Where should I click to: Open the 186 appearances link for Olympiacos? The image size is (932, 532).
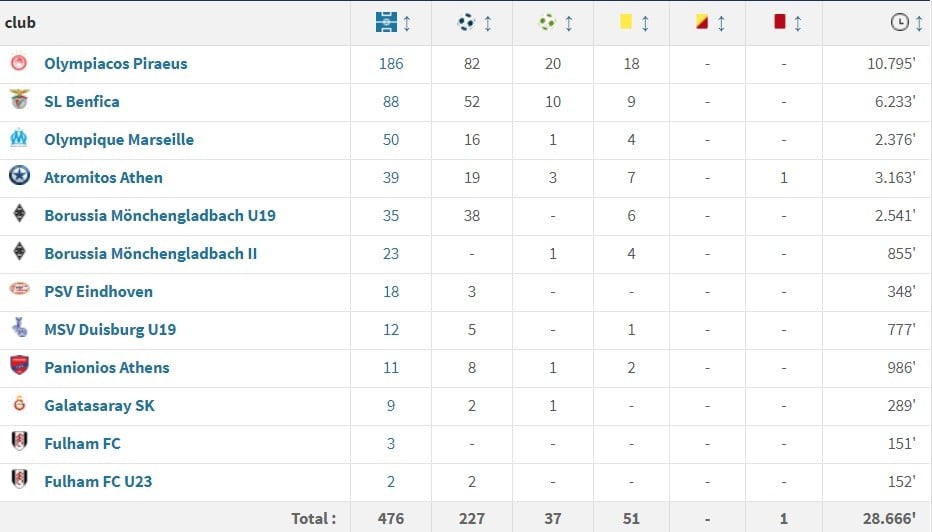tap(391, 64)
